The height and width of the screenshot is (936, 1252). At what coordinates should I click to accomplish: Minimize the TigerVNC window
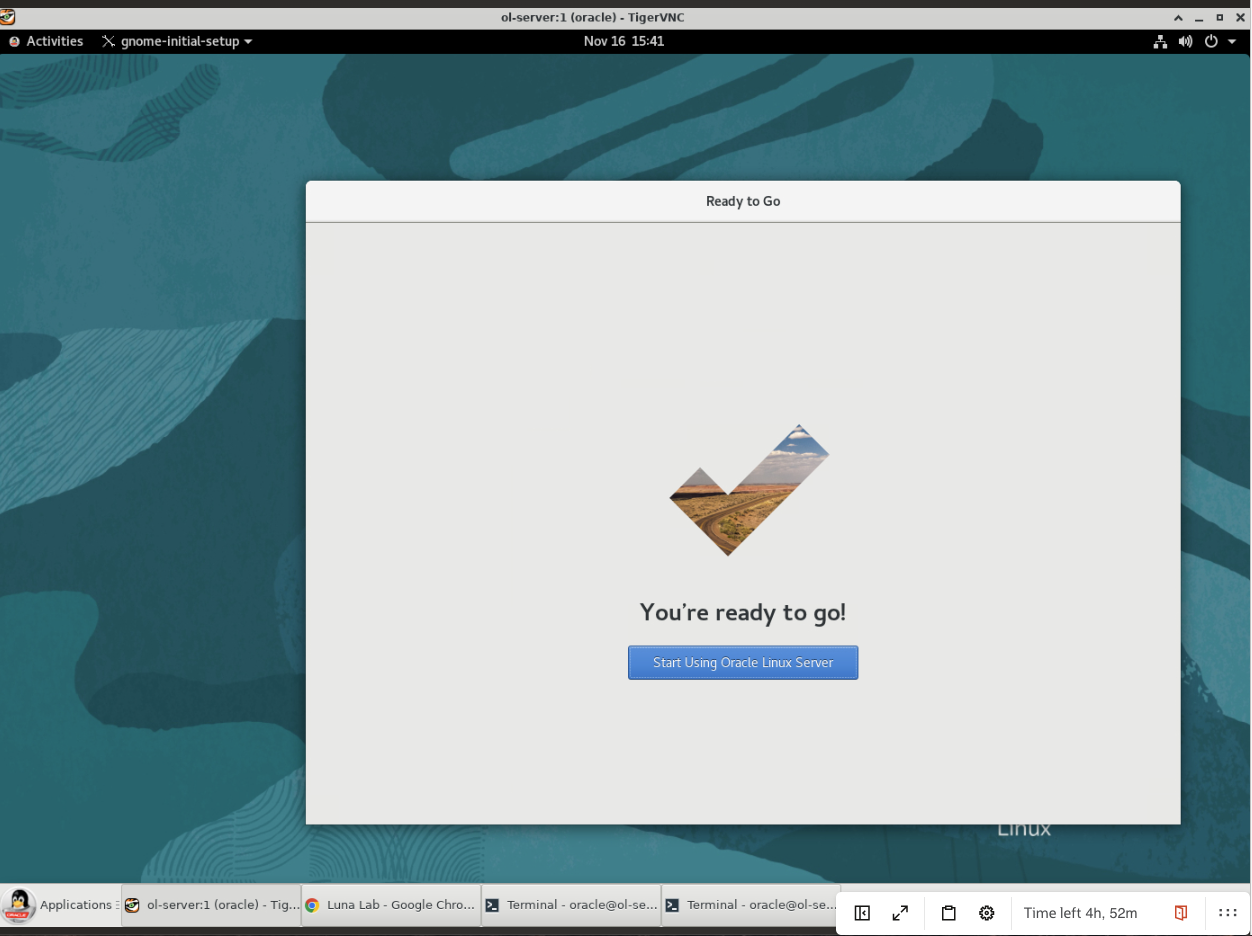[1200, 18]
